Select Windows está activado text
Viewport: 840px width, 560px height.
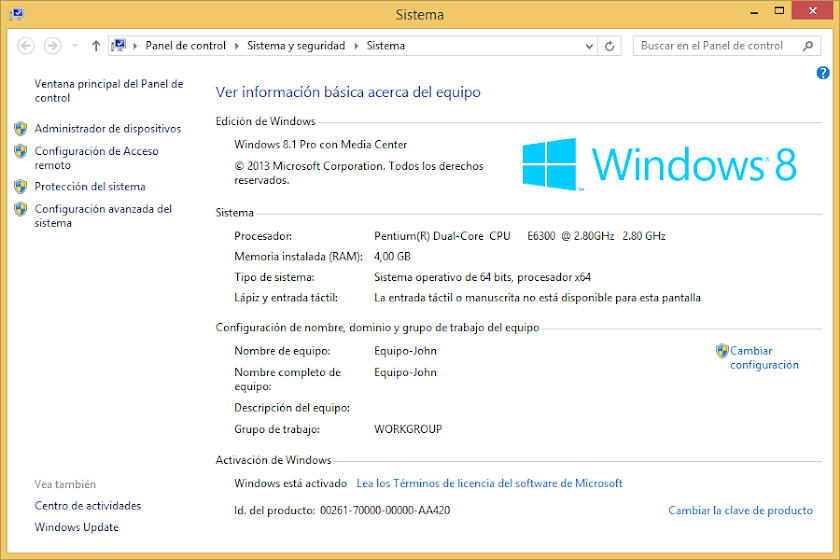coord(290,483)
